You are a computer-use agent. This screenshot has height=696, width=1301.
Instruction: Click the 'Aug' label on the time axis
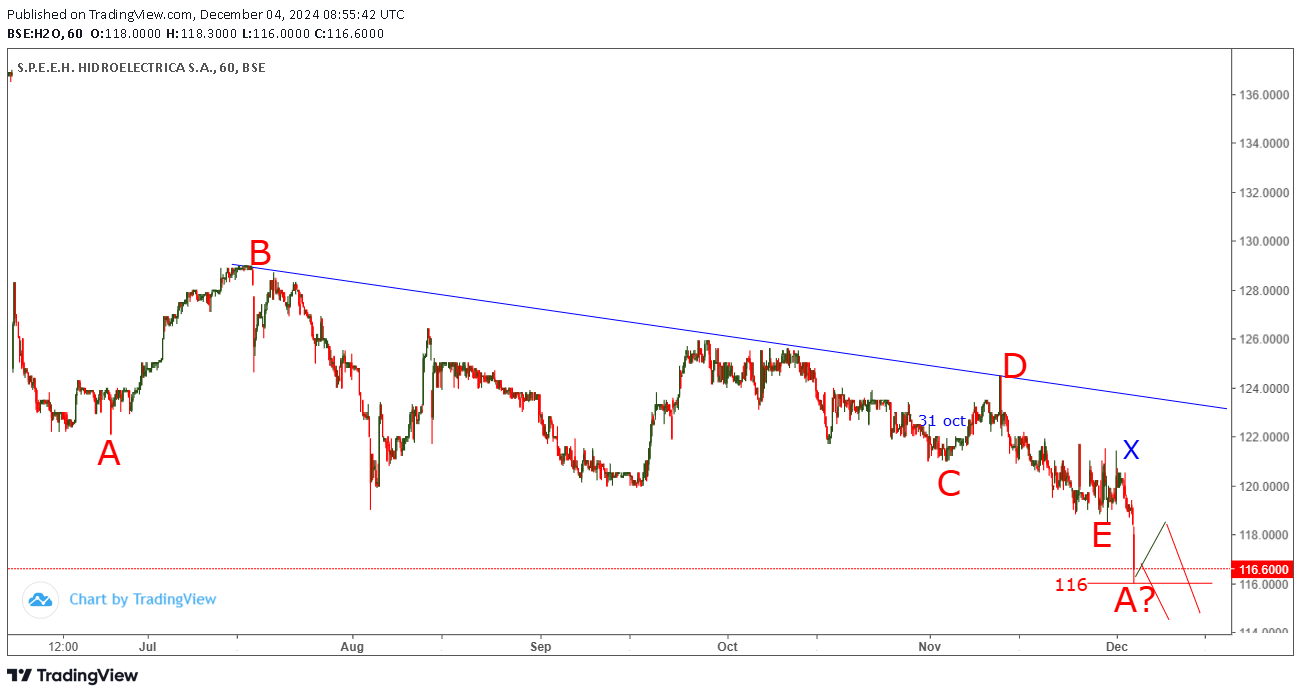point(352,646)
